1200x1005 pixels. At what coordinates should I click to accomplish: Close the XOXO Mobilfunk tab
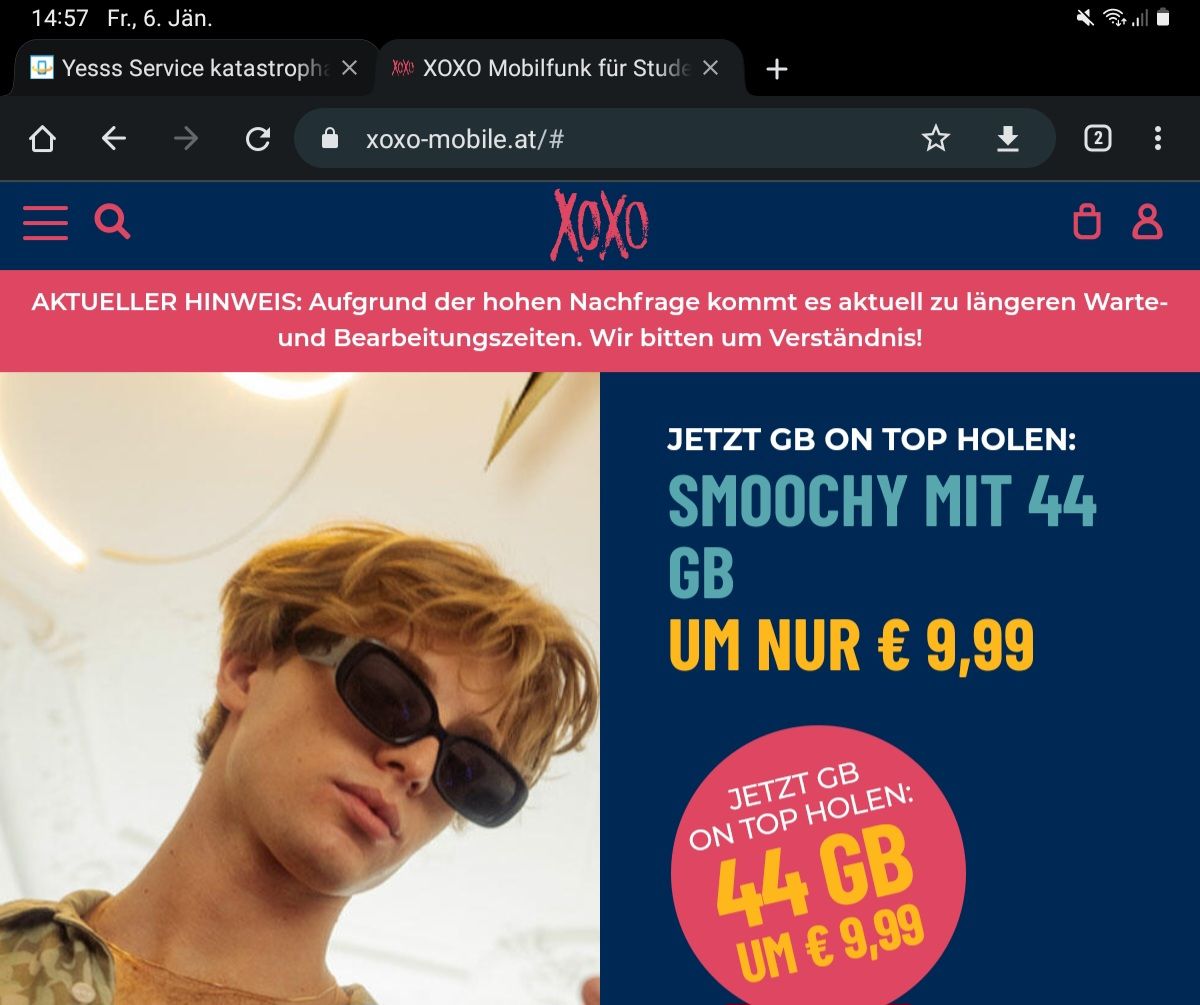(x=710, y=68)
